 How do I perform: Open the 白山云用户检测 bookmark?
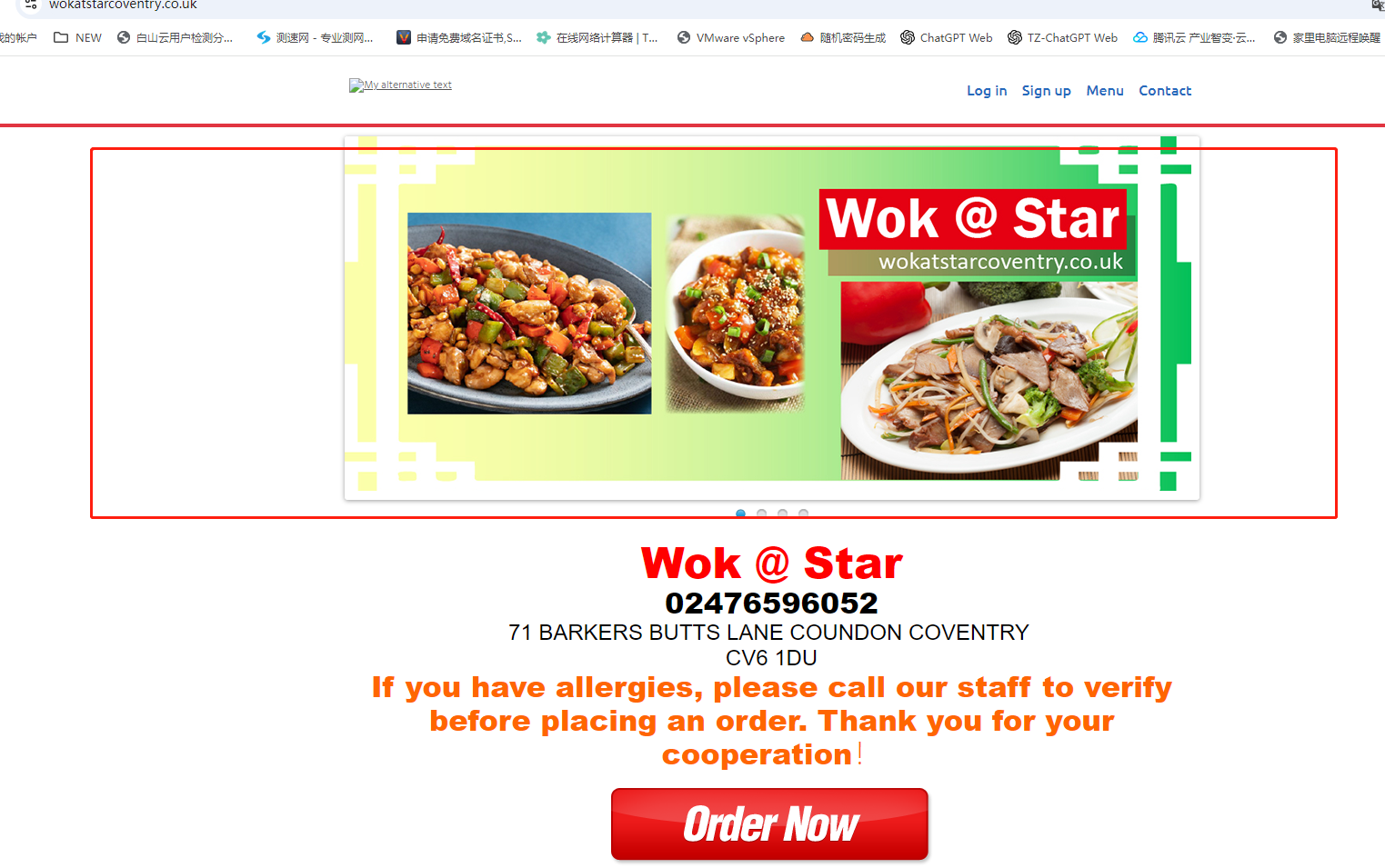tap(175, 37)
